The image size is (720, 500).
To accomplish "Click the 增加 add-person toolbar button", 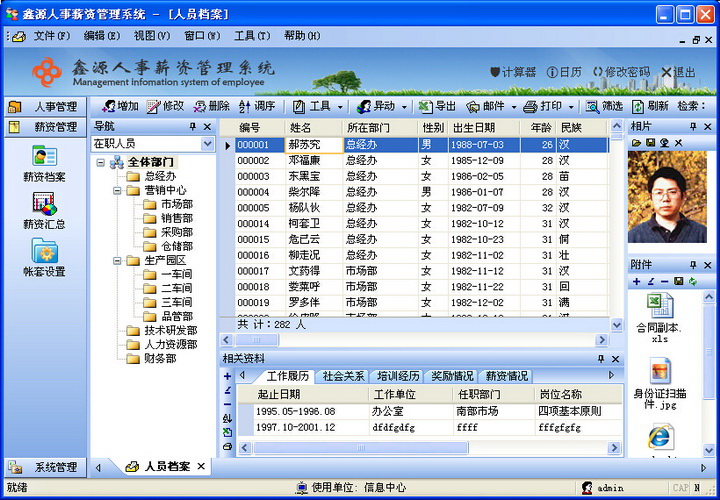I will (120, 107).
